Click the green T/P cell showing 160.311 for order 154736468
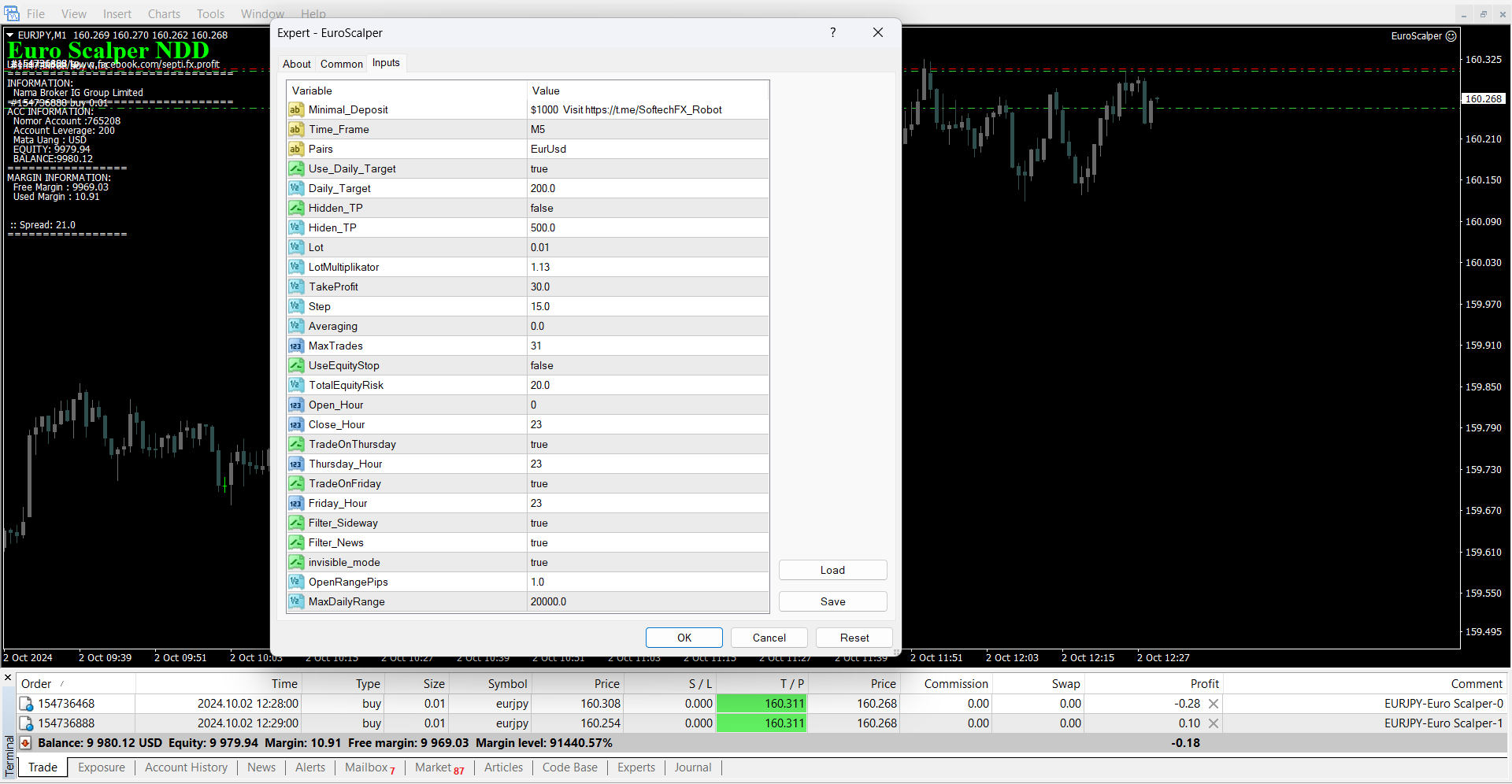Viewport: 1512px width, 784px height. coord(761,704)
